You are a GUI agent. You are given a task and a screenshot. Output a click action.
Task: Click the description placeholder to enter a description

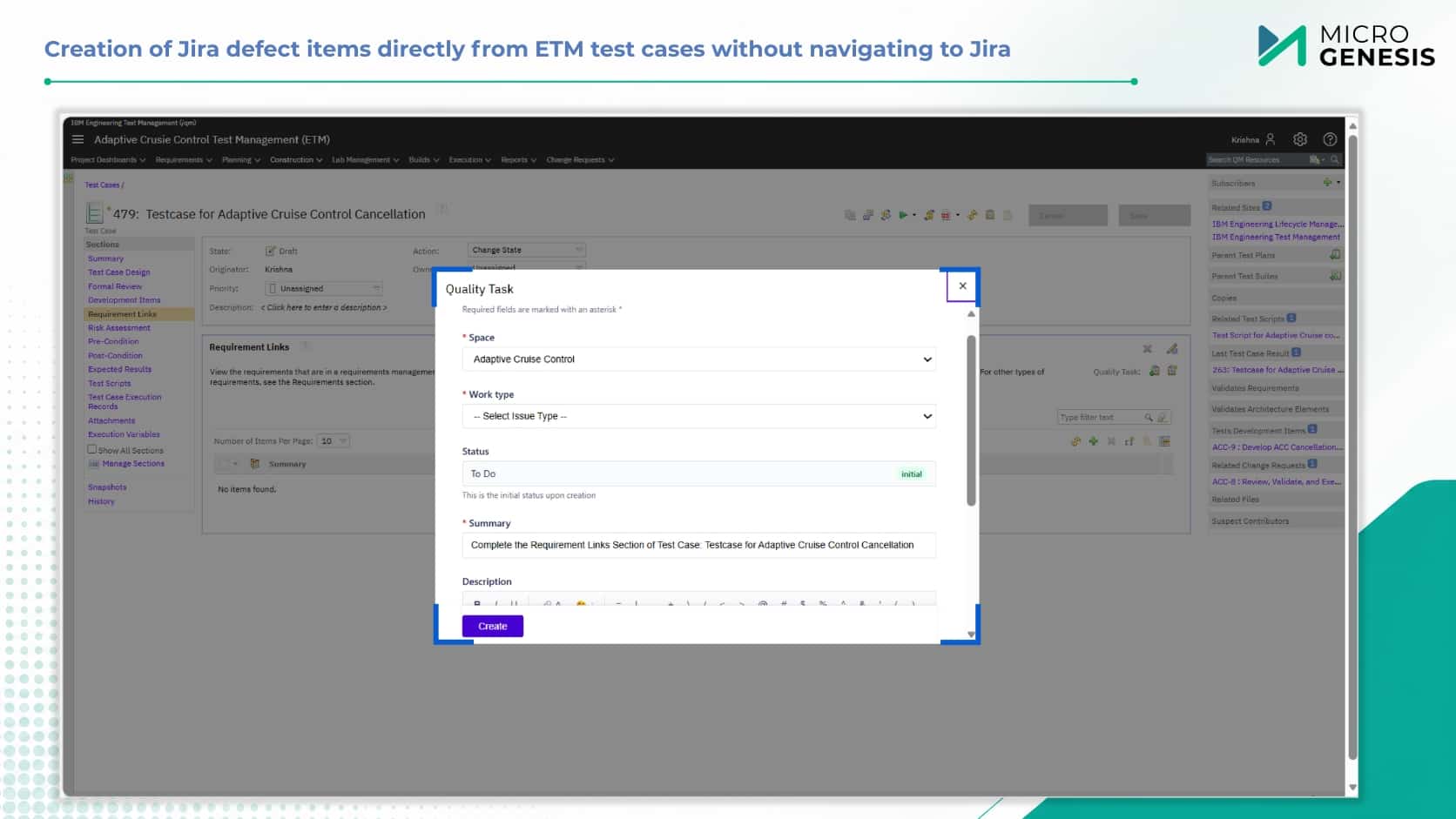click(x=324, y=307)
